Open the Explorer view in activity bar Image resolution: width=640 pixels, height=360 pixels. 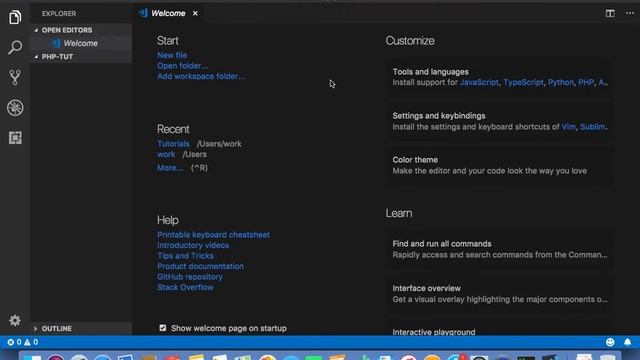click(x=15, y=17)
